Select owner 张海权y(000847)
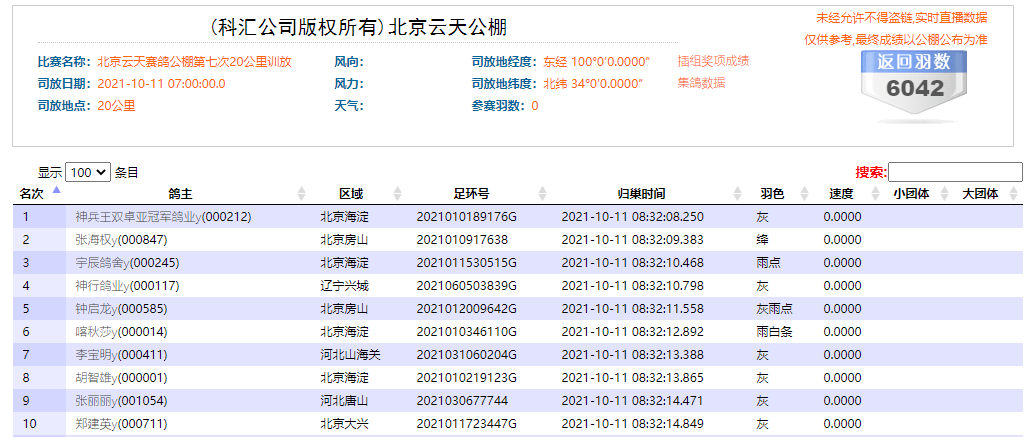The image size is (1027, 437). 121,240
